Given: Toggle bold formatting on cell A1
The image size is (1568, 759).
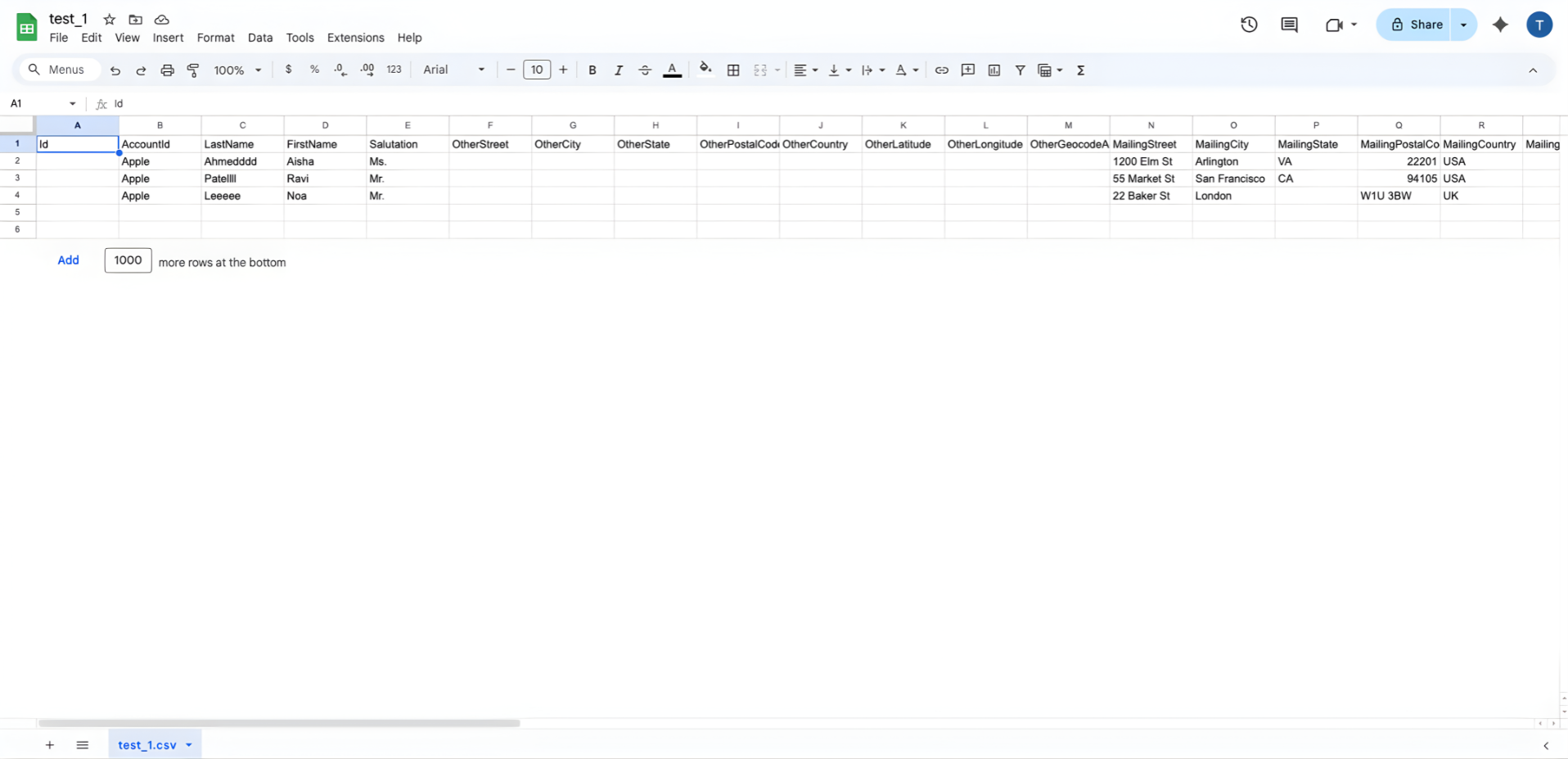Looking at the screenshot, I should tap(592, 70).
